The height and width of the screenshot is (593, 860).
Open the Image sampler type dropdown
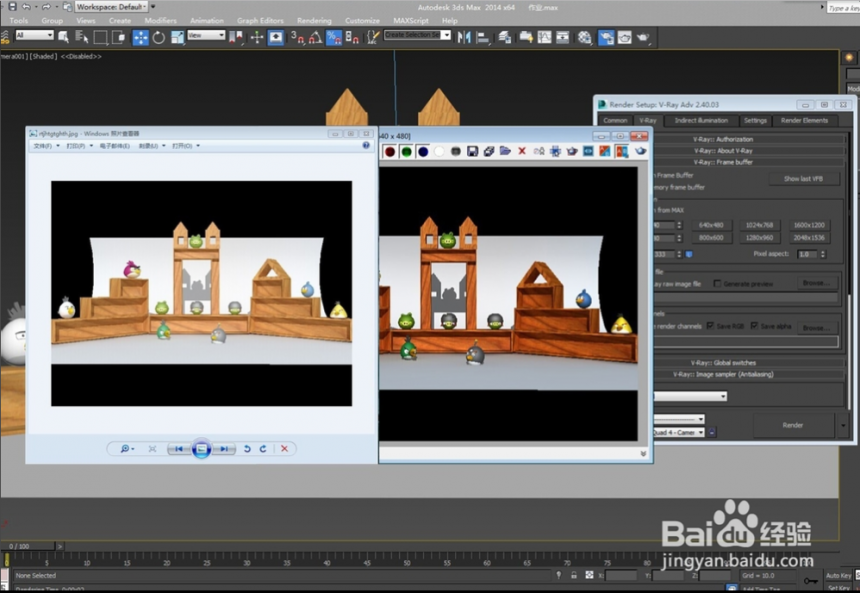690,396
